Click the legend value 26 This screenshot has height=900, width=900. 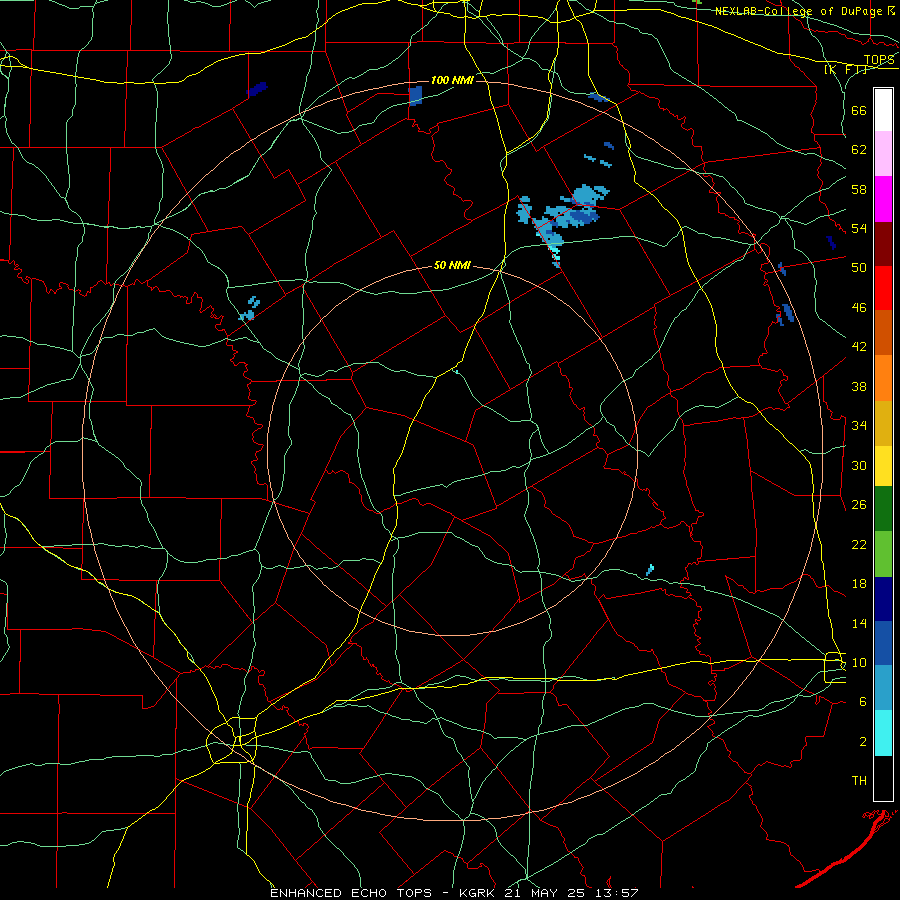(859, 505)
